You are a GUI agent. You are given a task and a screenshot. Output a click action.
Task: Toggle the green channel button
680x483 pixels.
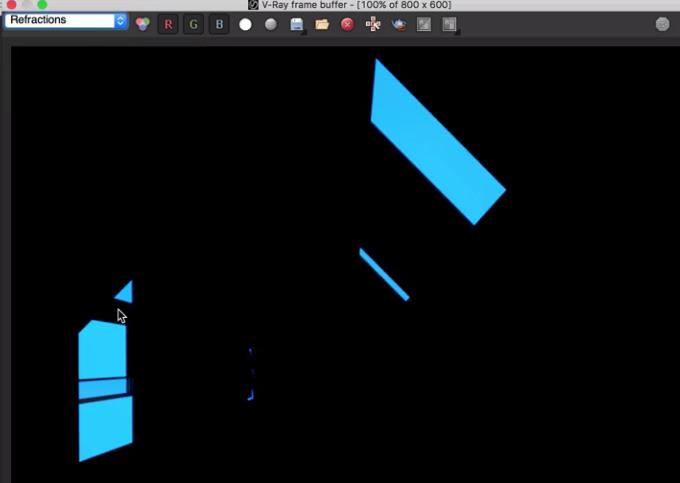193,24
